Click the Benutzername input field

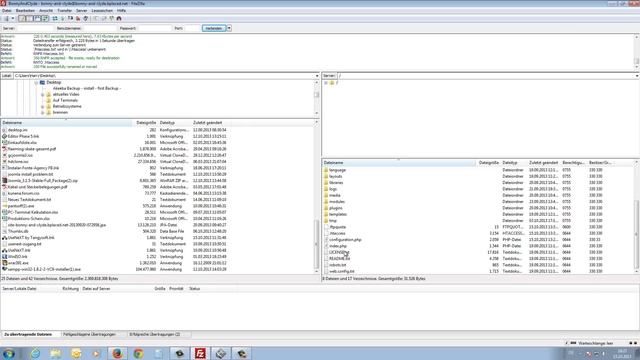click(x=99, y=28)
